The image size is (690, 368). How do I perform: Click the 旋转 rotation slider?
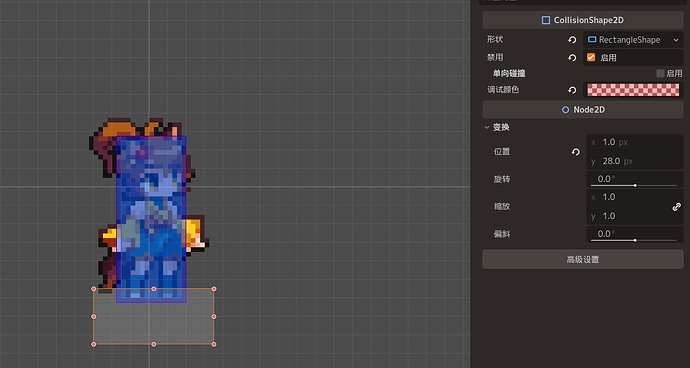634,185
